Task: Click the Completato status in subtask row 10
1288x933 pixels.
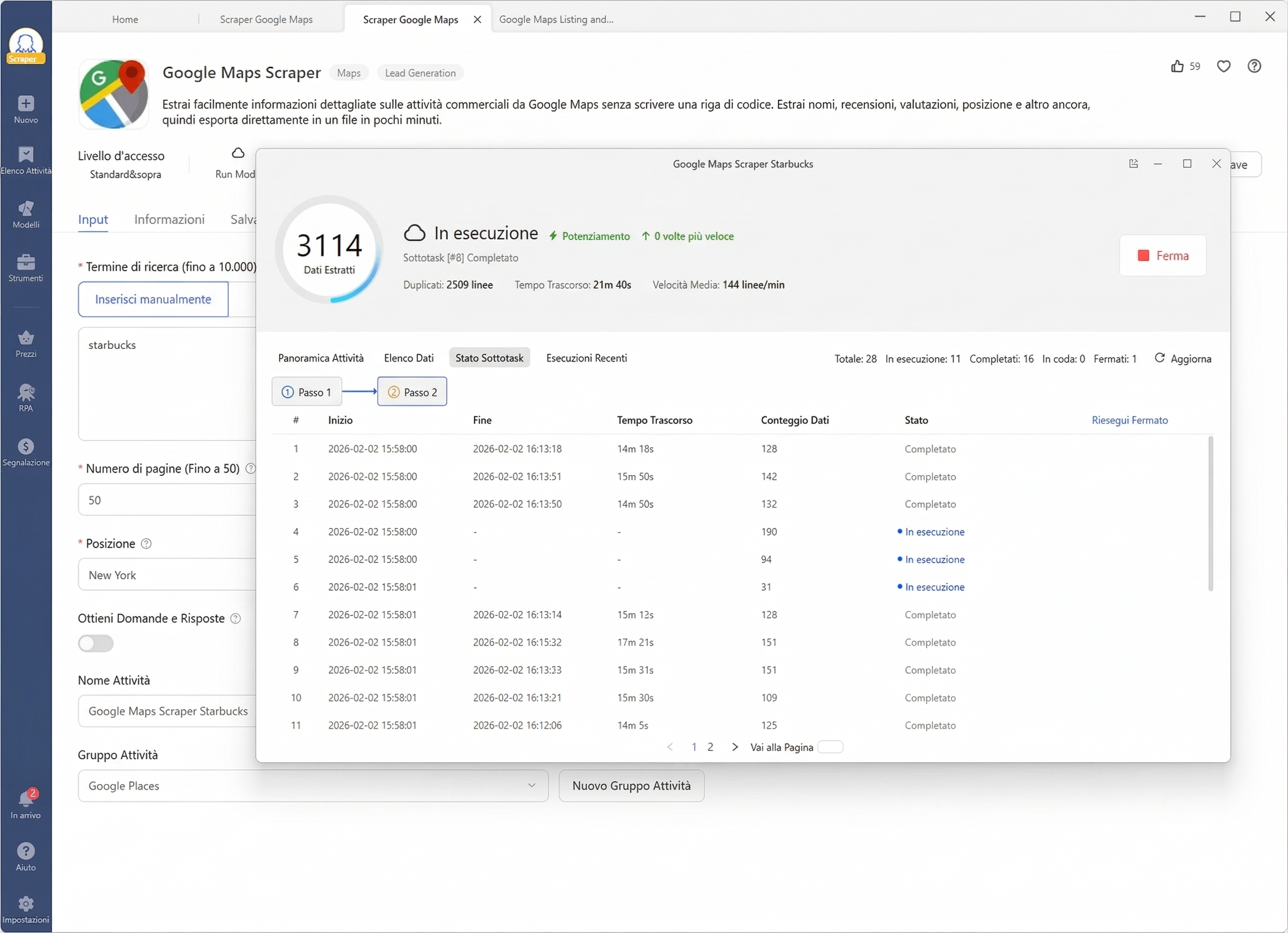Action: click(930, 698)
